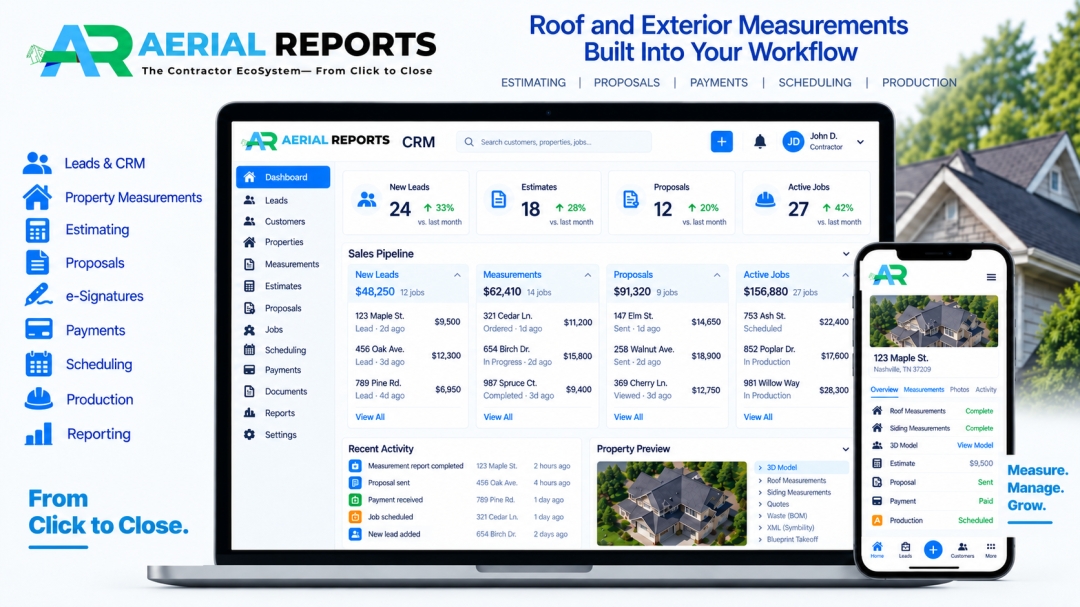Switch to Activity tab on the phone
This screenshot has height=607, width=1080.
tap(986, 389)
